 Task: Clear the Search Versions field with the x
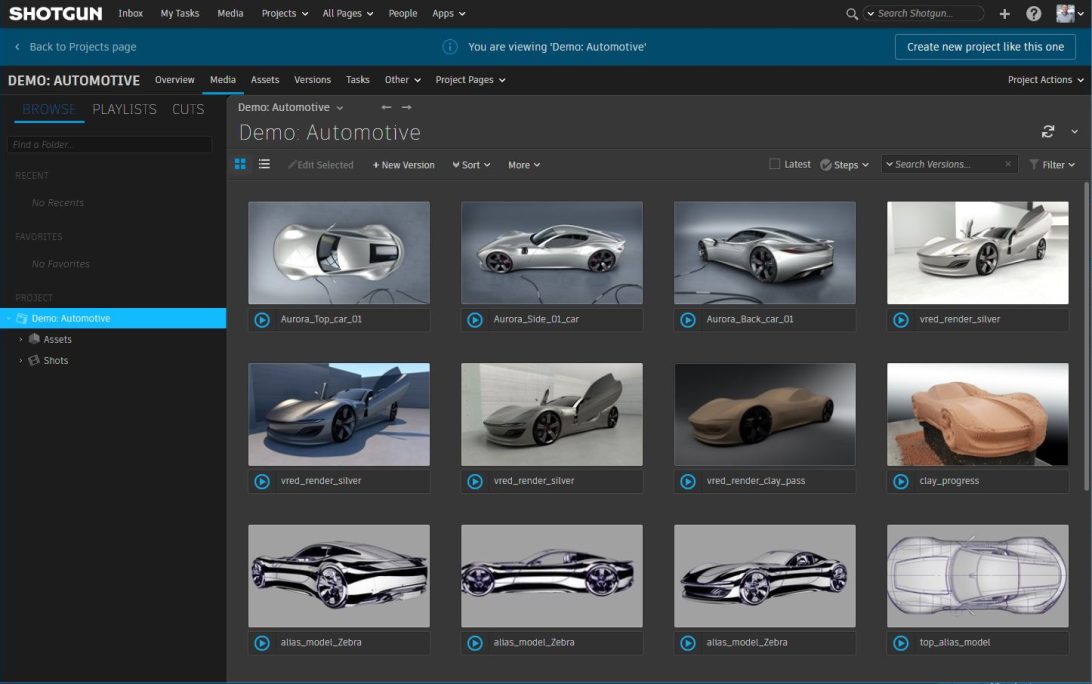pos(1007,164)
